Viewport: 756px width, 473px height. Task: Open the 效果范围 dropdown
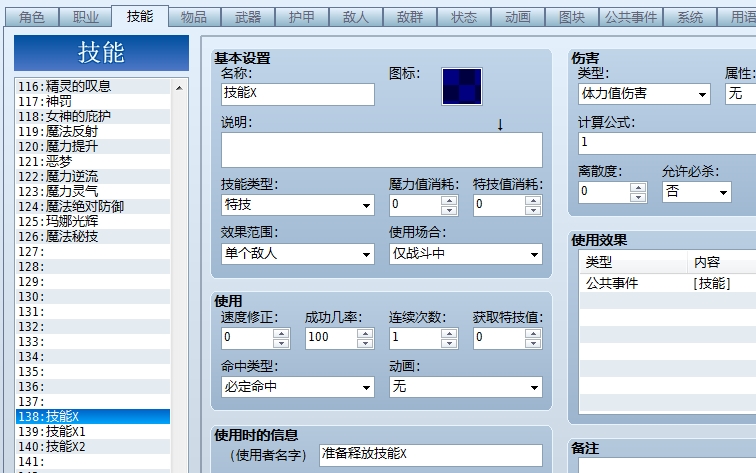(298, 254)
